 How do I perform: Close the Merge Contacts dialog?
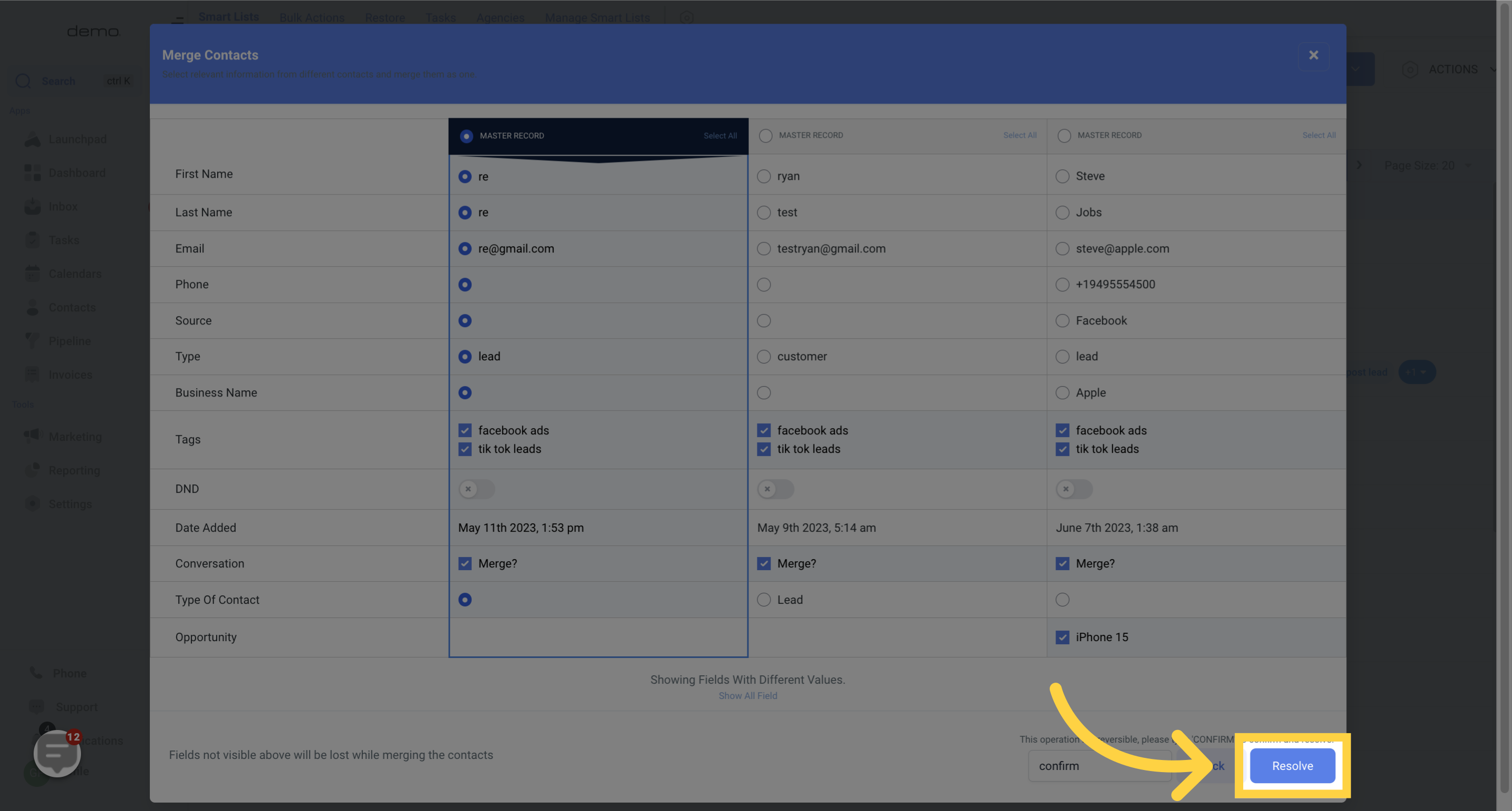click(x=1313, y=55)
